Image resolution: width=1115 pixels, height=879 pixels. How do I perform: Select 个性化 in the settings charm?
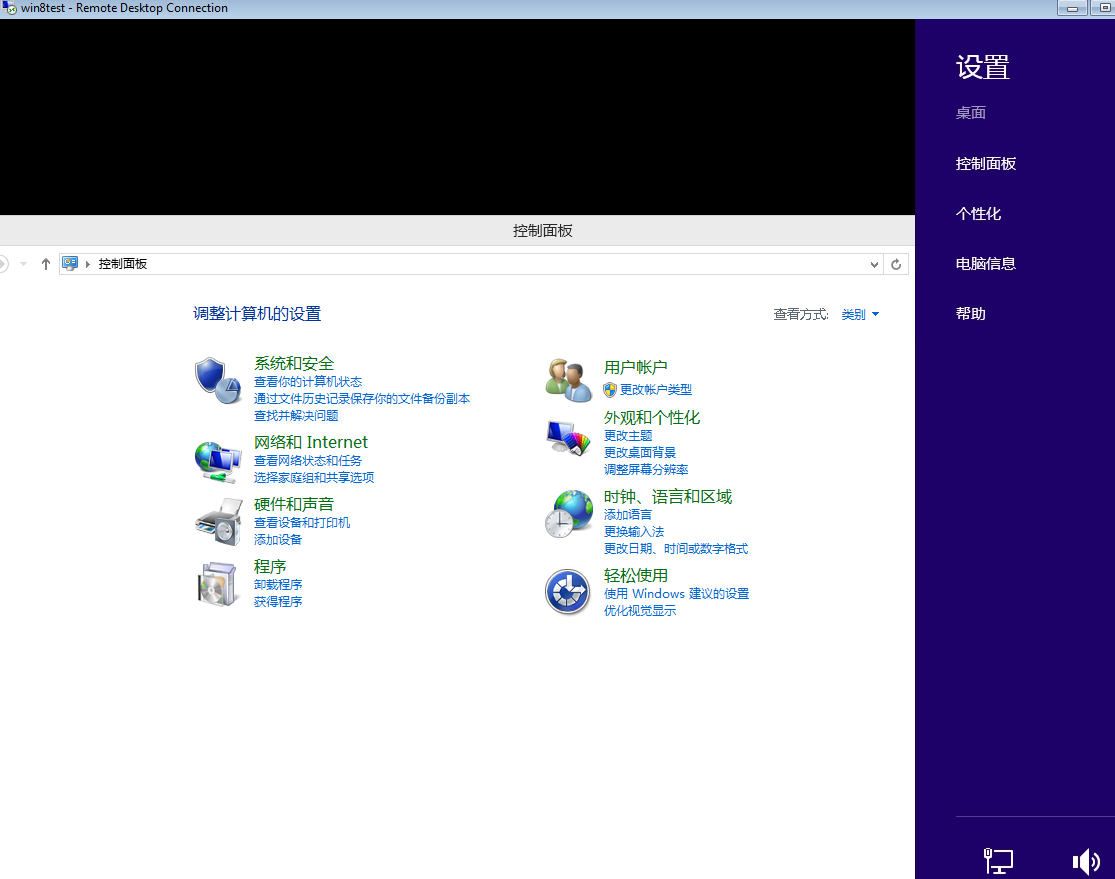click(x=978, y=213)
